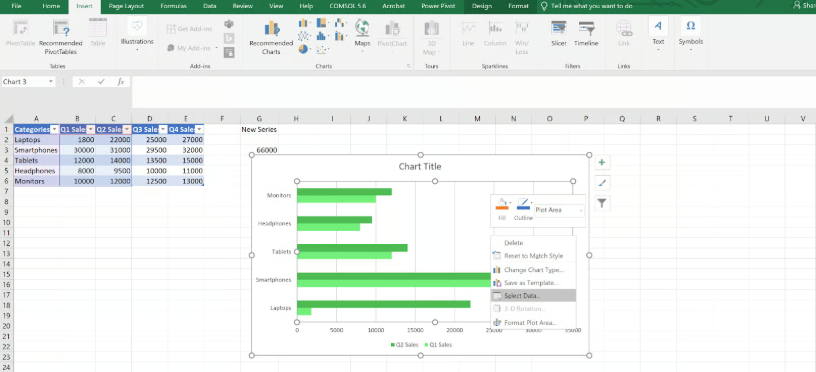Screen dimensions: 816x372
Task: Insert a Slicer filter
Action: (558, 33)
